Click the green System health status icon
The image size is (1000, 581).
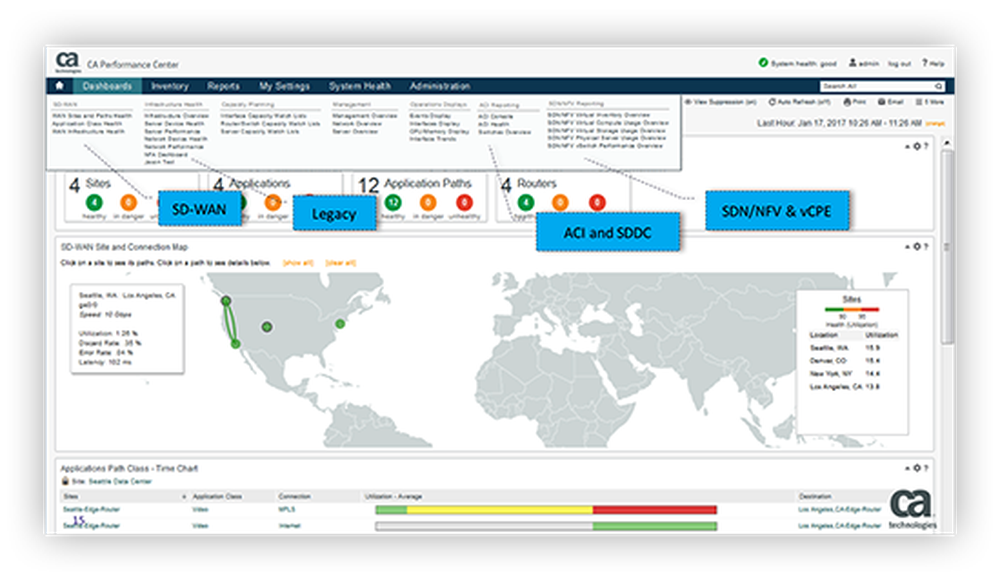point(763,63)
